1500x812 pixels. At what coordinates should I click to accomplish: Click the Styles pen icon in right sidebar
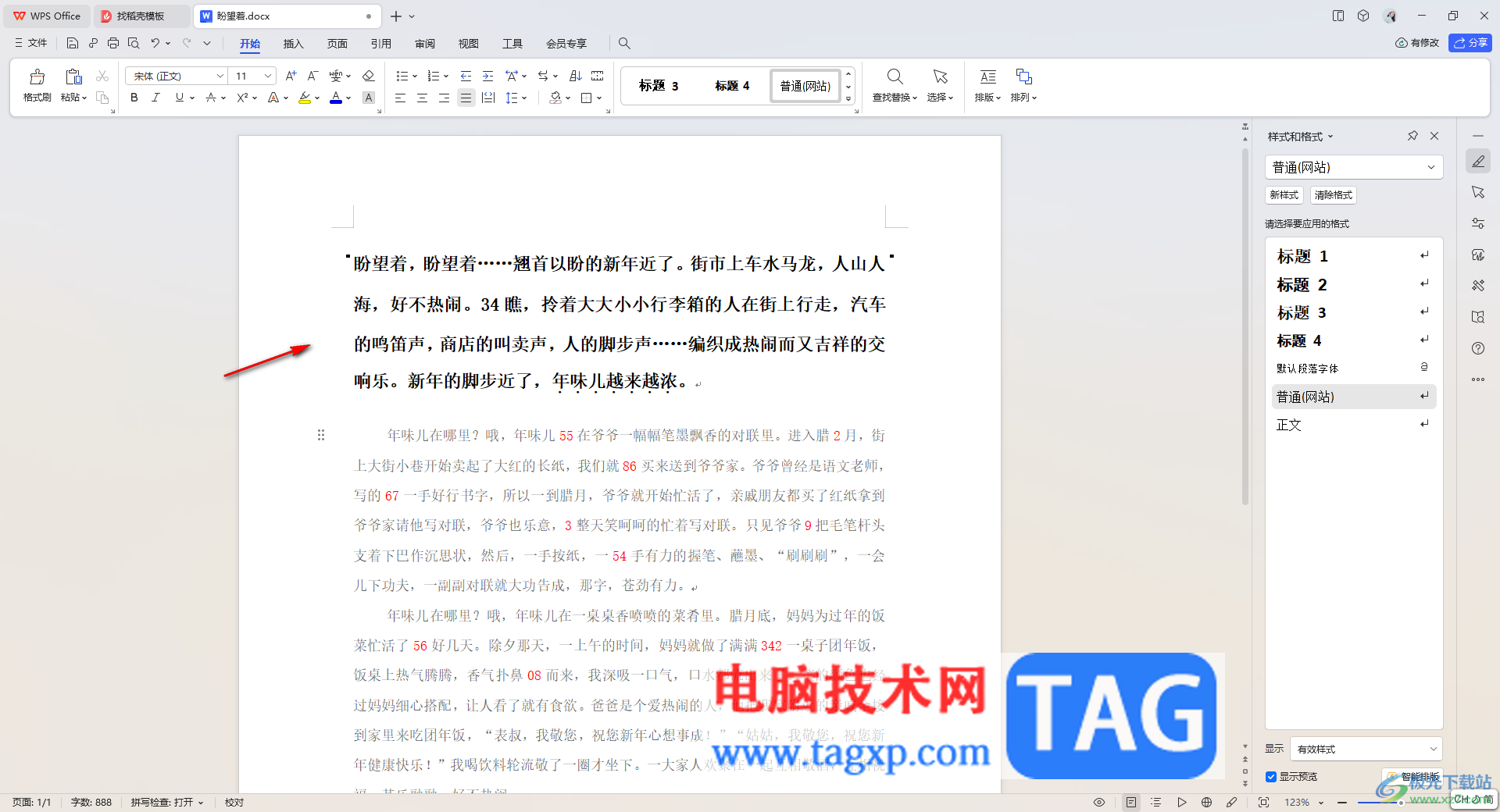pos(1478,161)
